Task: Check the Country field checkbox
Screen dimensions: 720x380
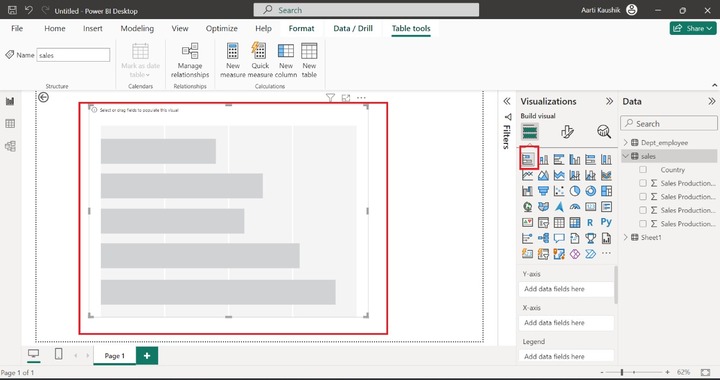Action: [x=643, y=170]
